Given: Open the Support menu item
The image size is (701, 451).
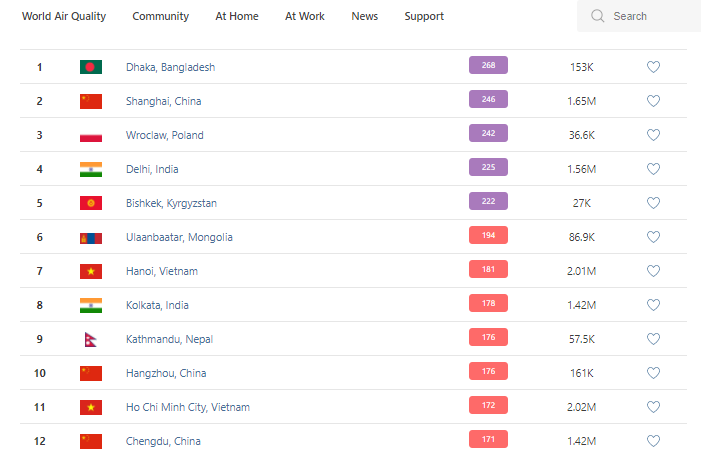Looking at the screenshot, I should click(x=424, y=16).
